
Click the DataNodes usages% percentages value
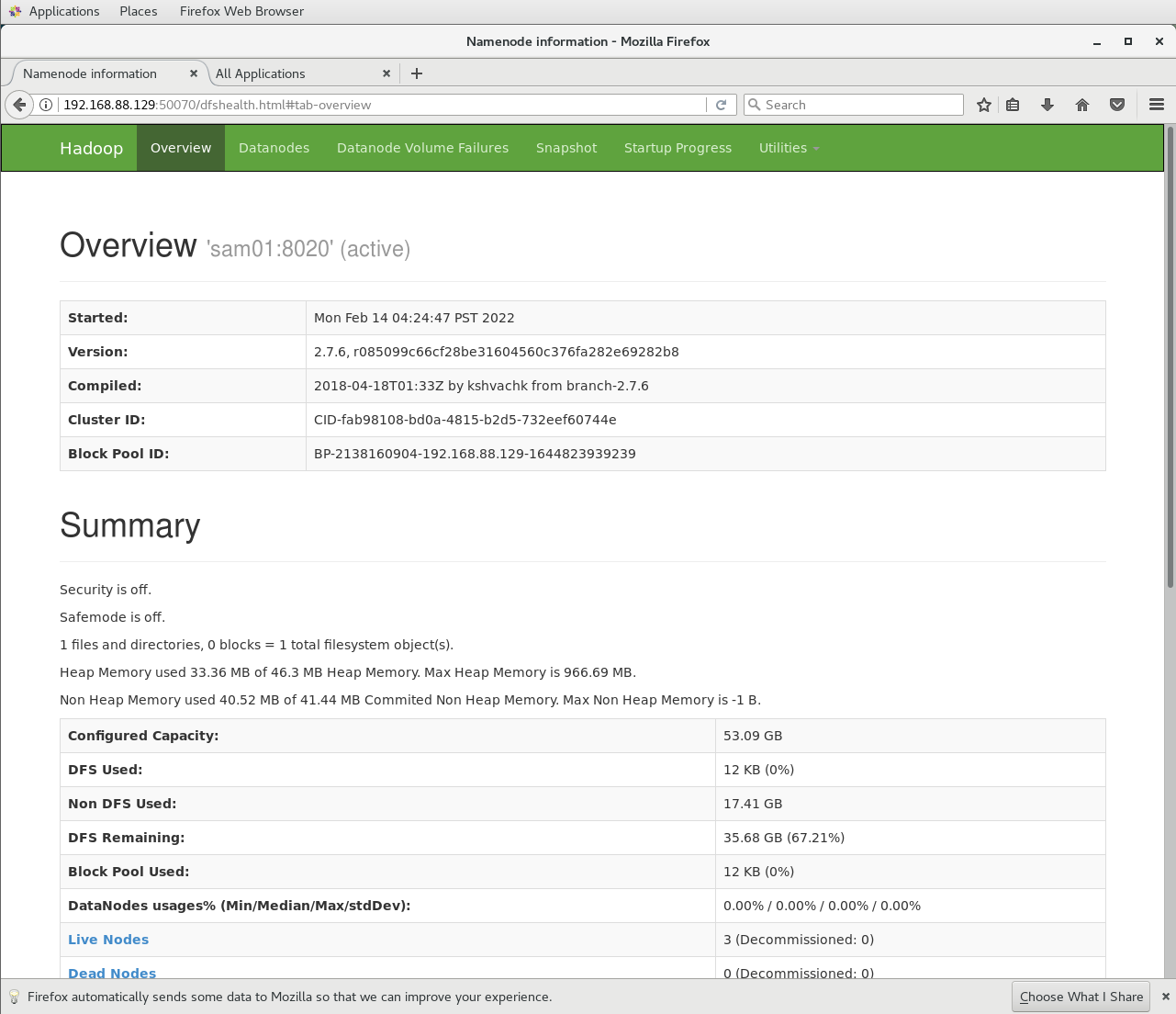tap(822, 906)
